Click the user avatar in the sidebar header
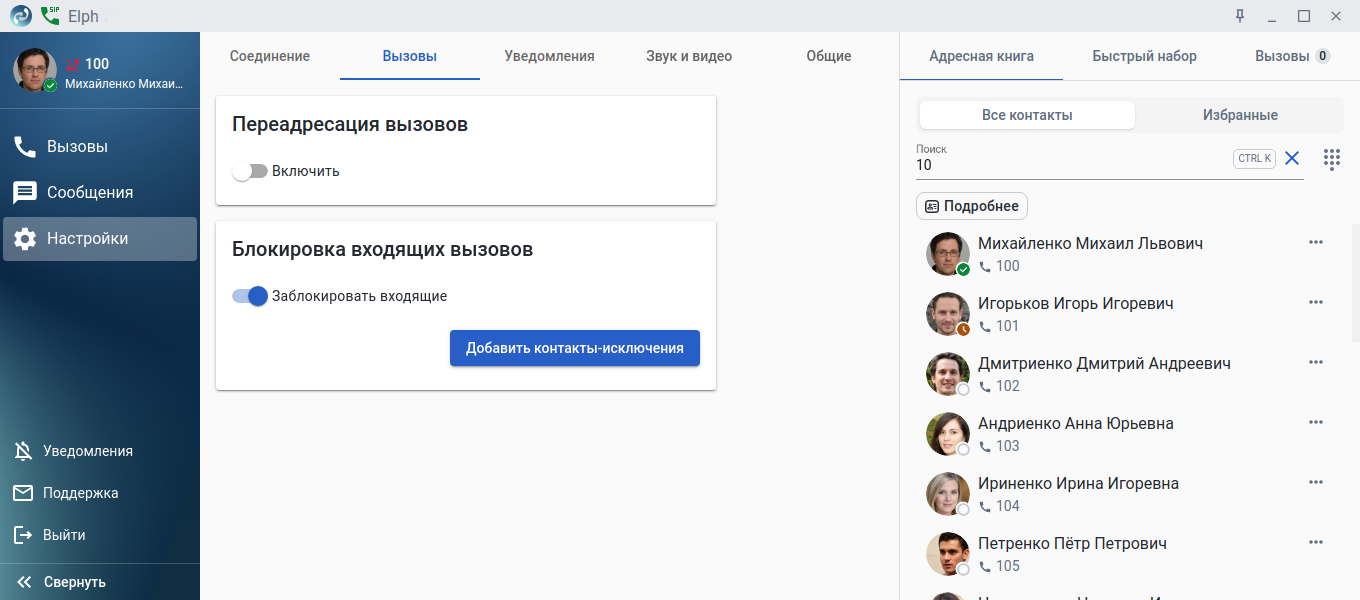1360x600 pixels. click(35, 70)
